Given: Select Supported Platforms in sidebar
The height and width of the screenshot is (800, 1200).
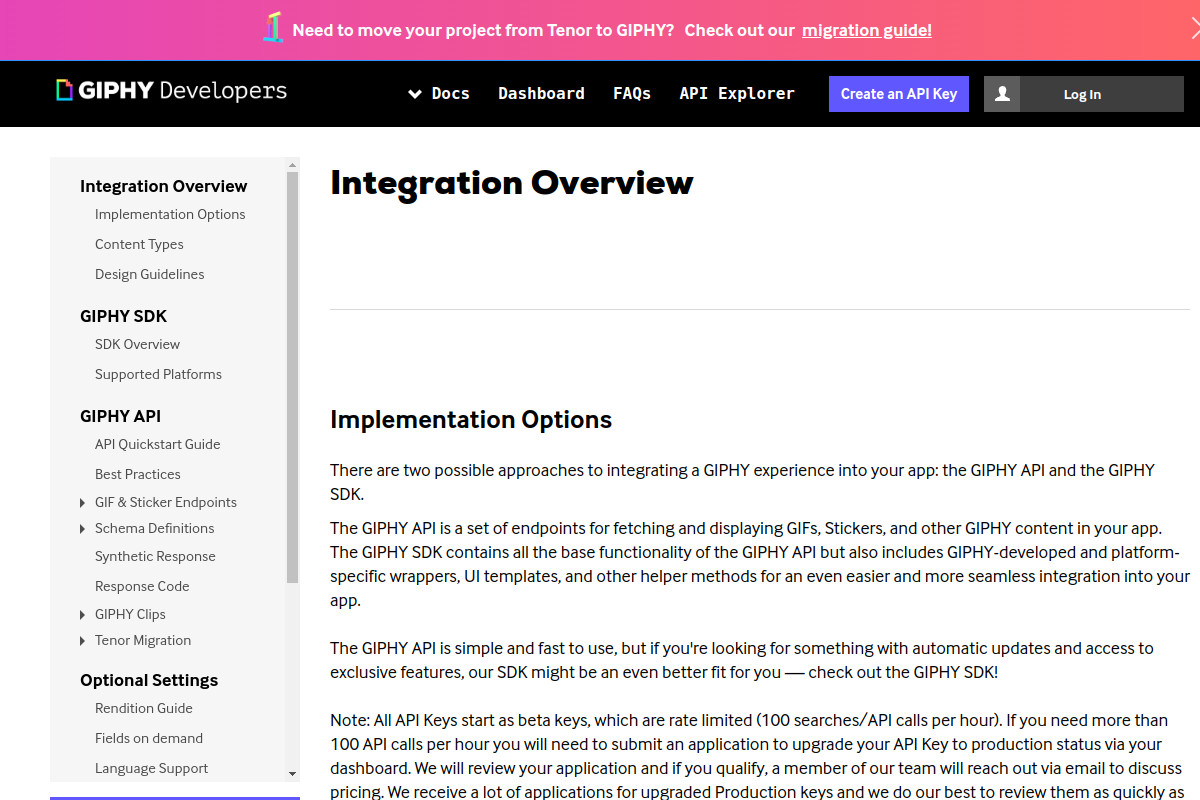Looking at the screenshot, I should point(158,374).
